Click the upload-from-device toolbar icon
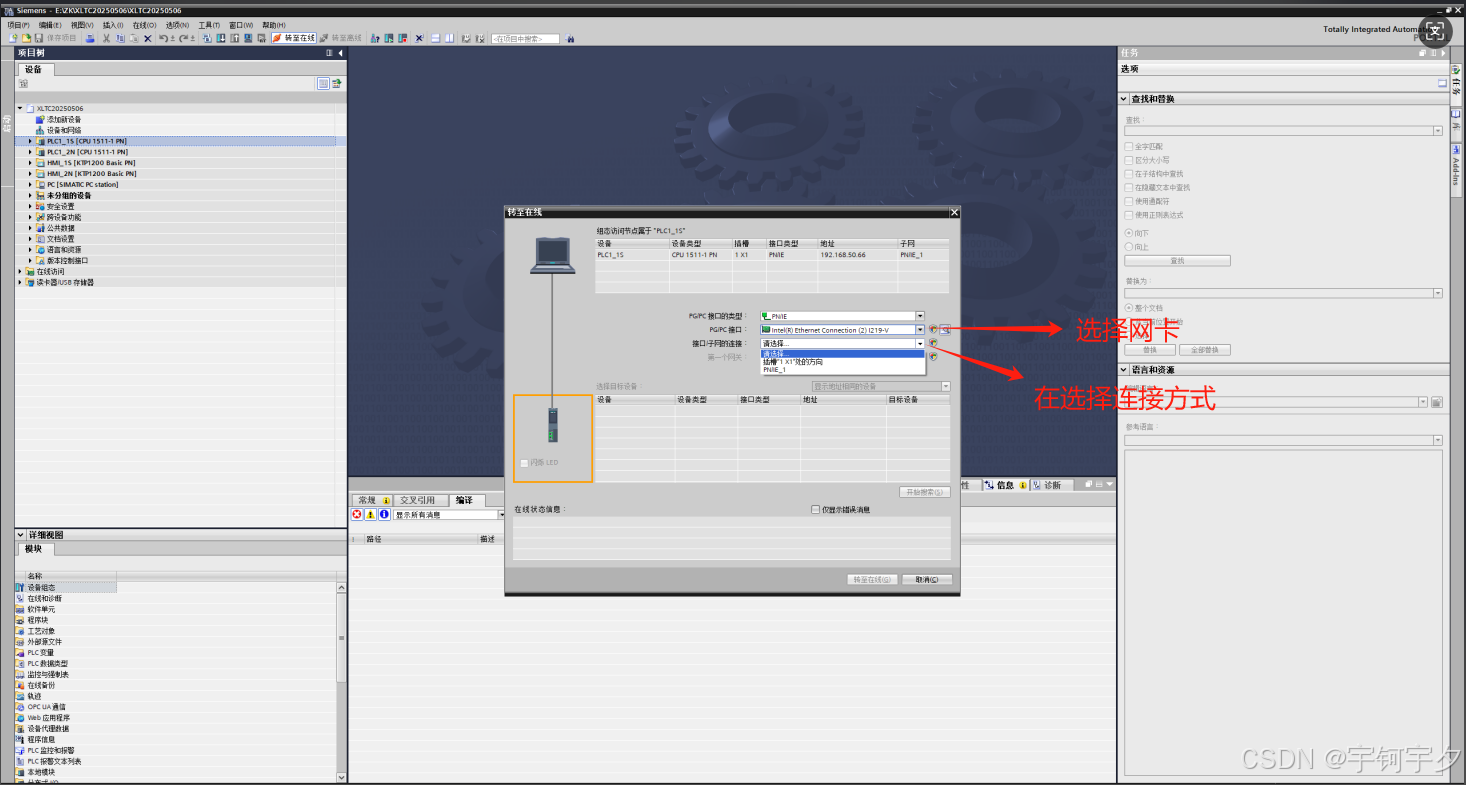1466x785 pixels. point(234,38)
